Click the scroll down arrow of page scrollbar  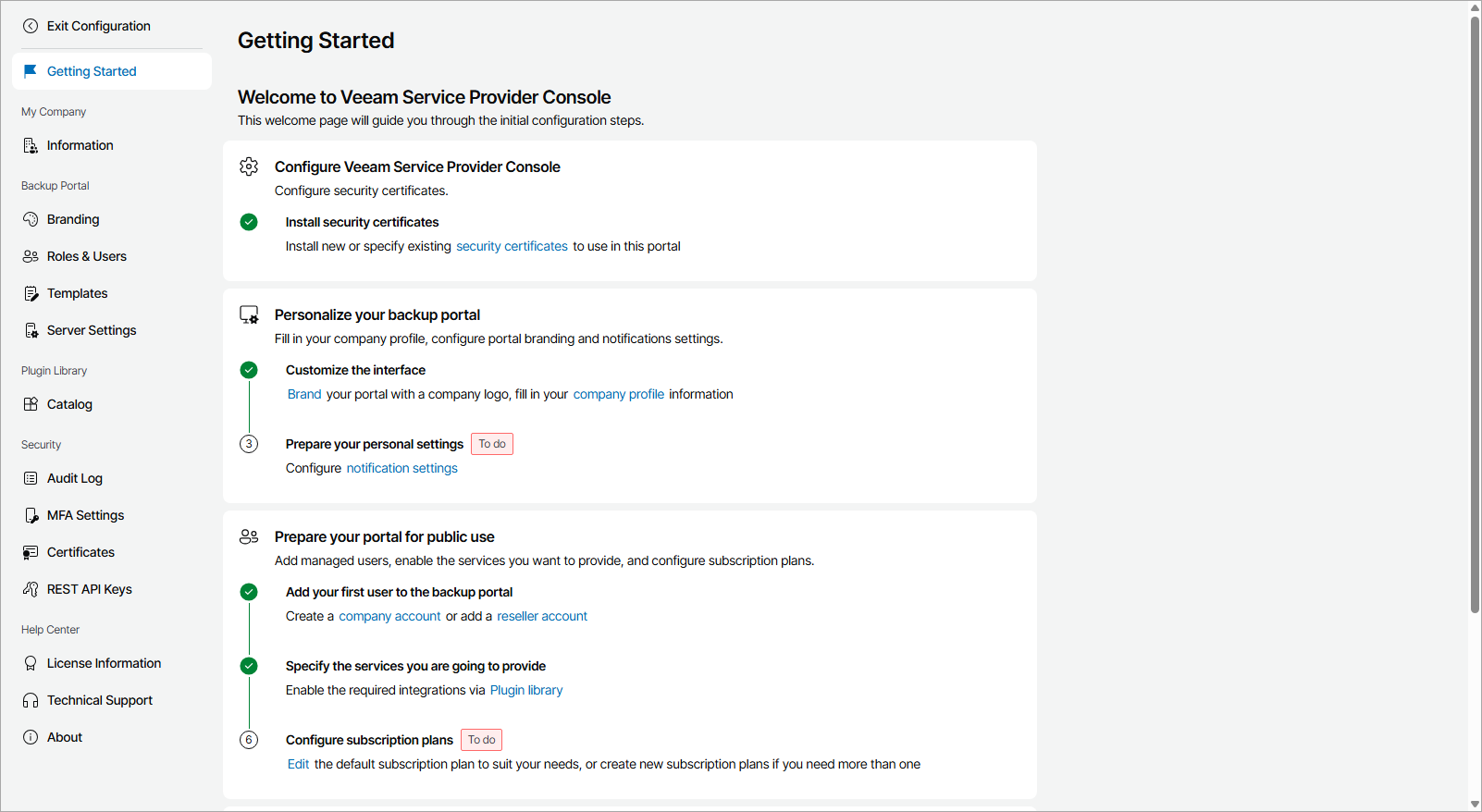(1475, 805)
